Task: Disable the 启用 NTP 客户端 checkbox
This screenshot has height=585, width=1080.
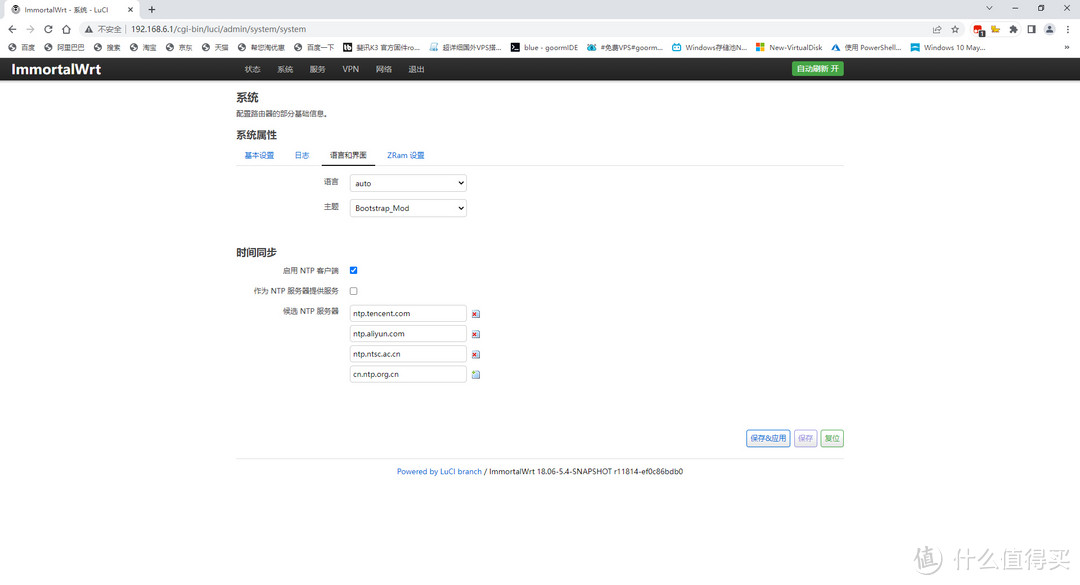Action: click(x=353, y=270)
